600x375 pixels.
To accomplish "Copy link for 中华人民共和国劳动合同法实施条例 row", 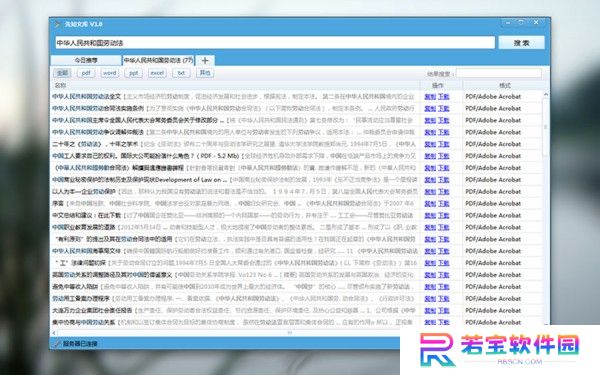I will tap(430, 109).
